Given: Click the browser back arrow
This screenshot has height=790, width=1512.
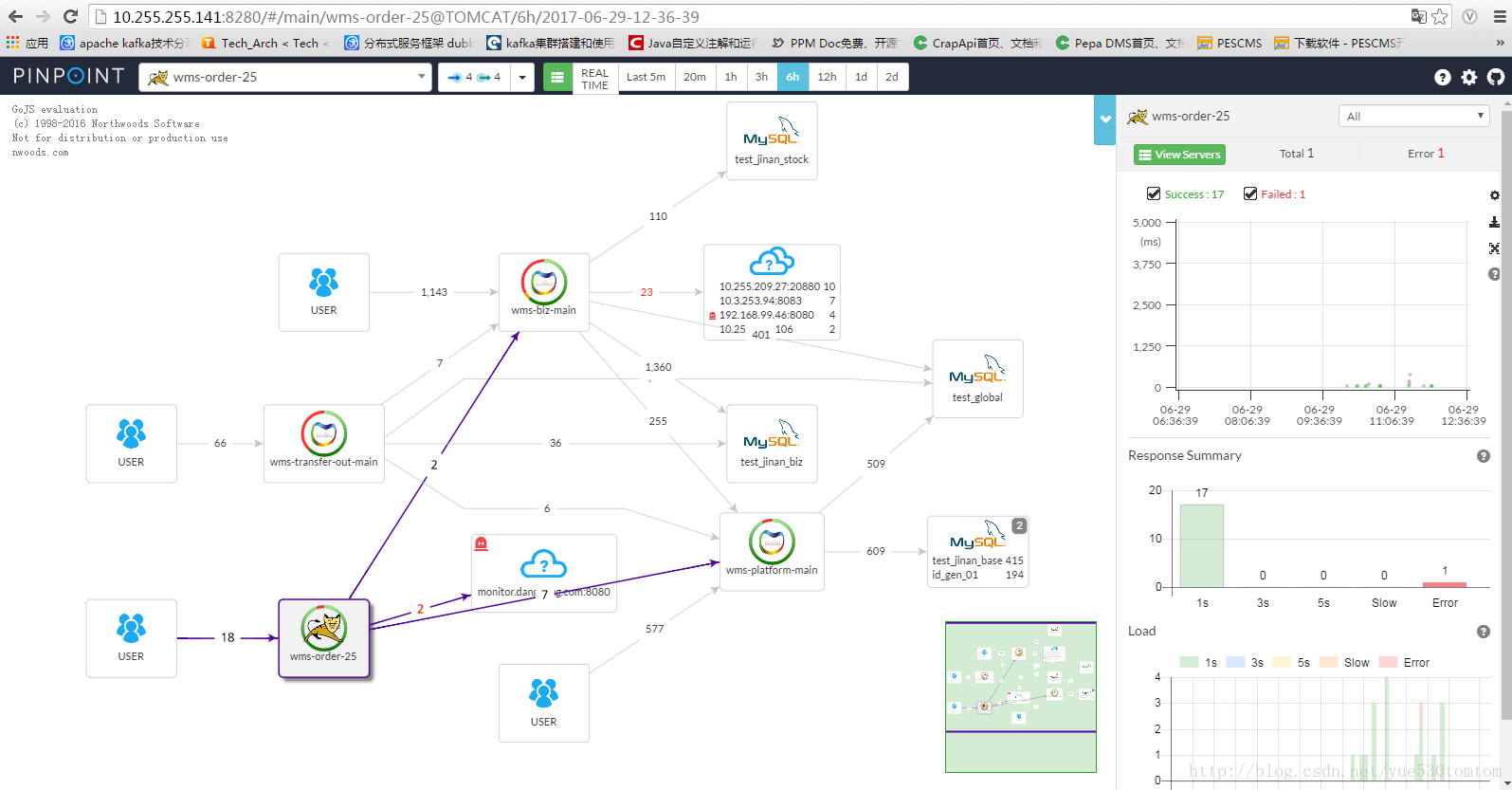Looking at the screenshot, I should point(15,17).
